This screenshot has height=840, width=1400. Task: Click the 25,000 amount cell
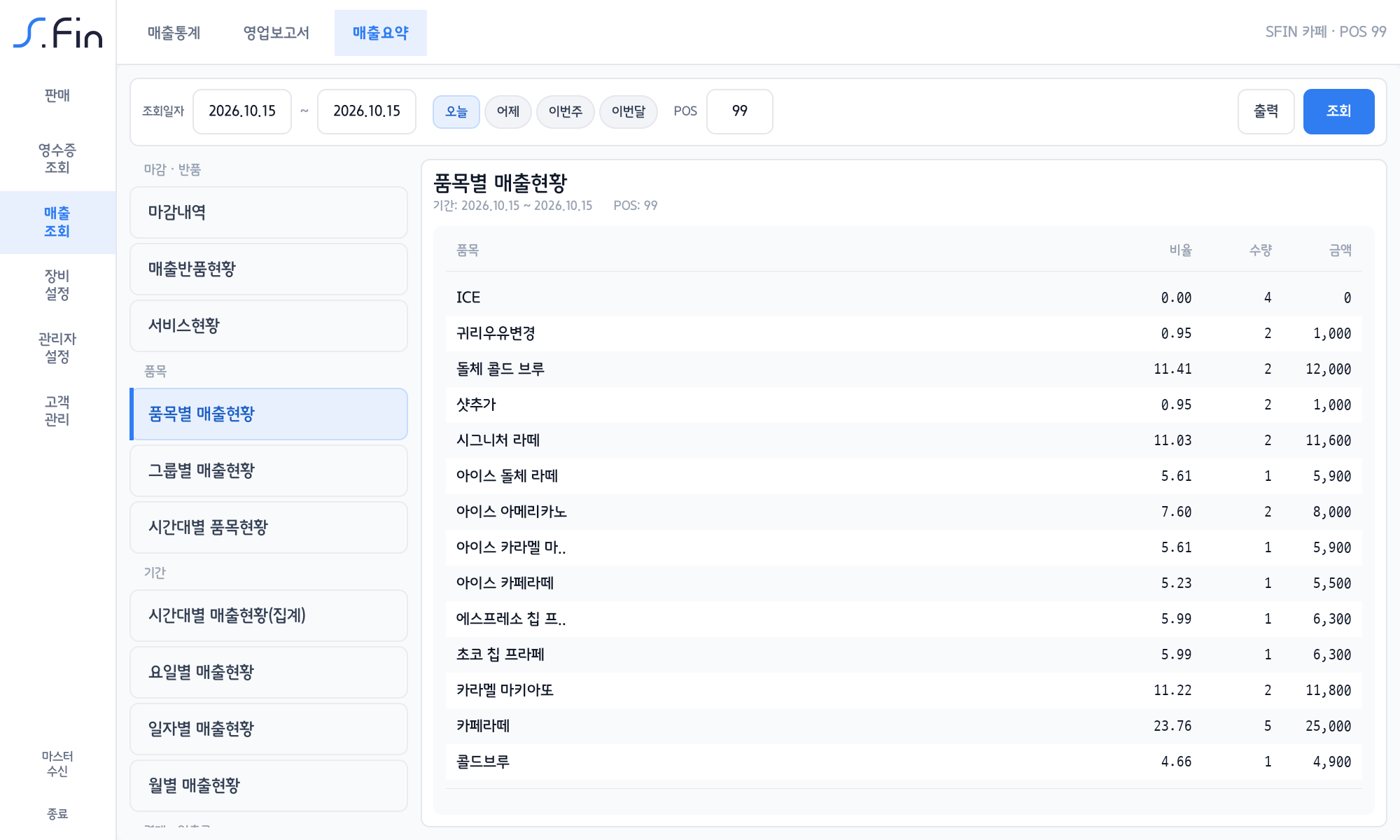(x=1328, y=727)
